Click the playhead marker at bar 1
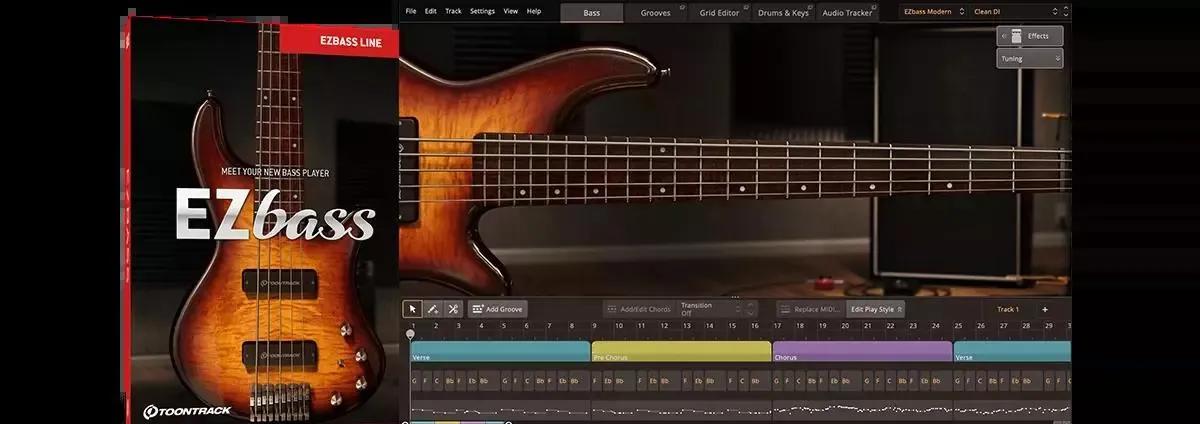Screen dimensions: 1200x424 pyautogui.click(x=411, y=333)
